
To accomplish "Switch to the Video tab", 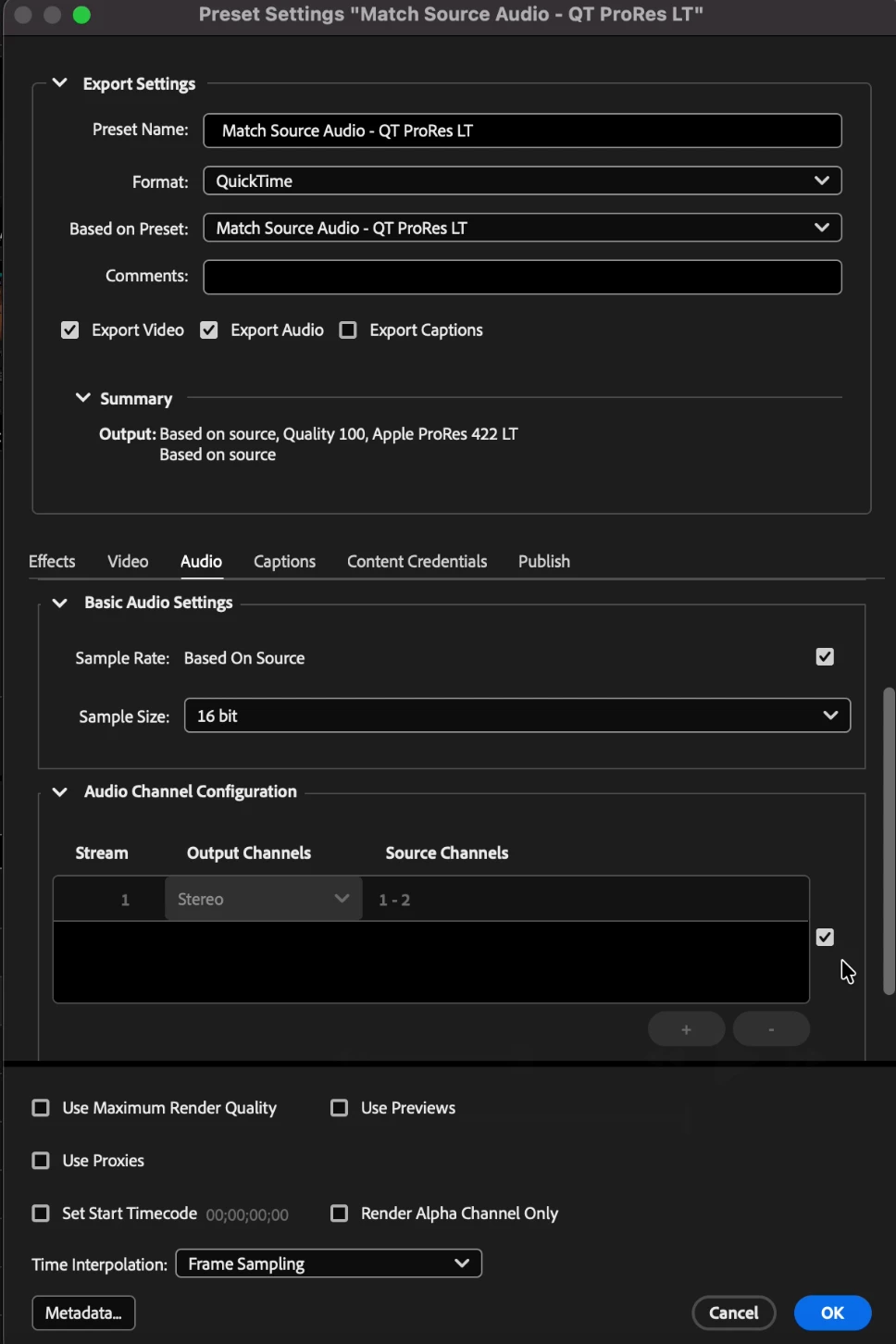I will [x=128, y=561].
